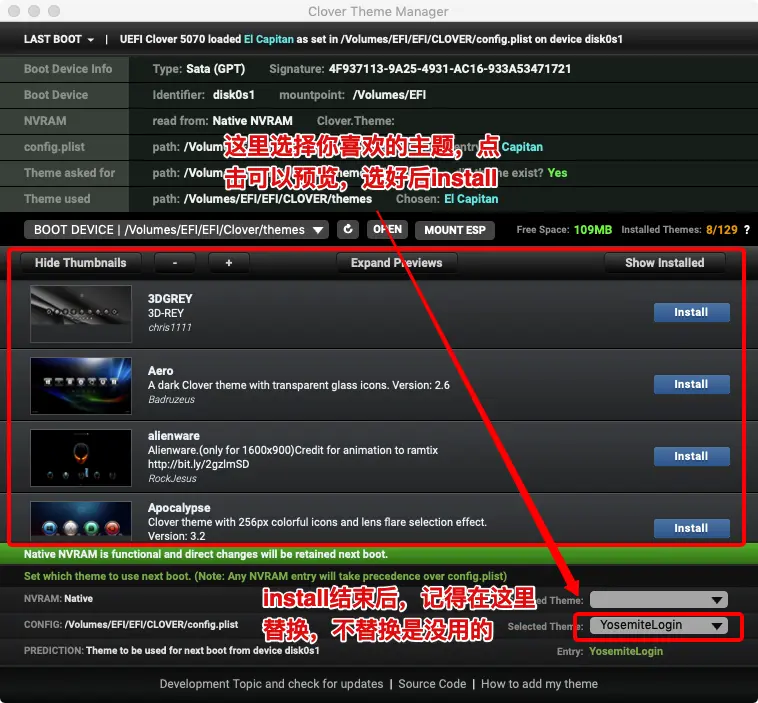Install the 3DGREY theme
758x703 pixels.
pos(691,312)
